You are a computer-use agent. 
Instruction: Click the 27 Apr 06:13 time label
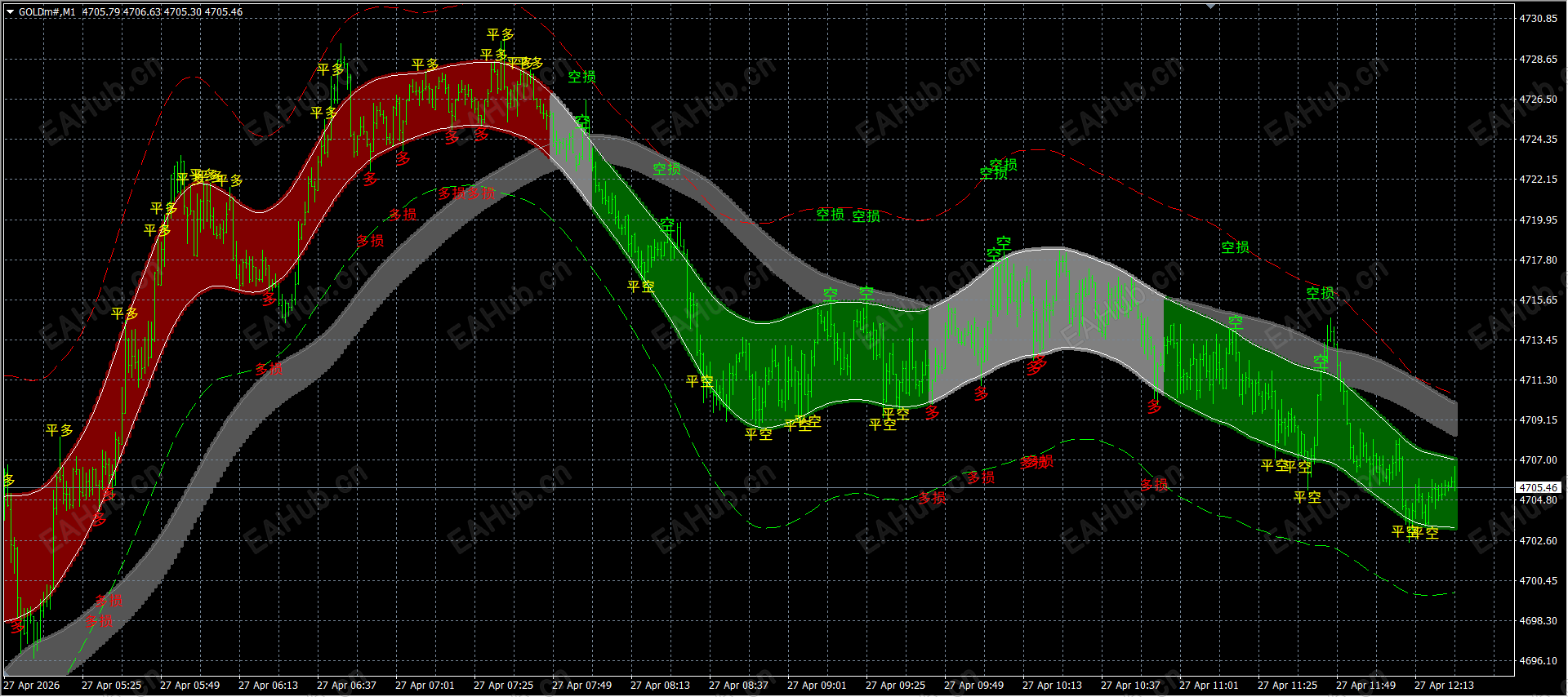pos(268,686)
